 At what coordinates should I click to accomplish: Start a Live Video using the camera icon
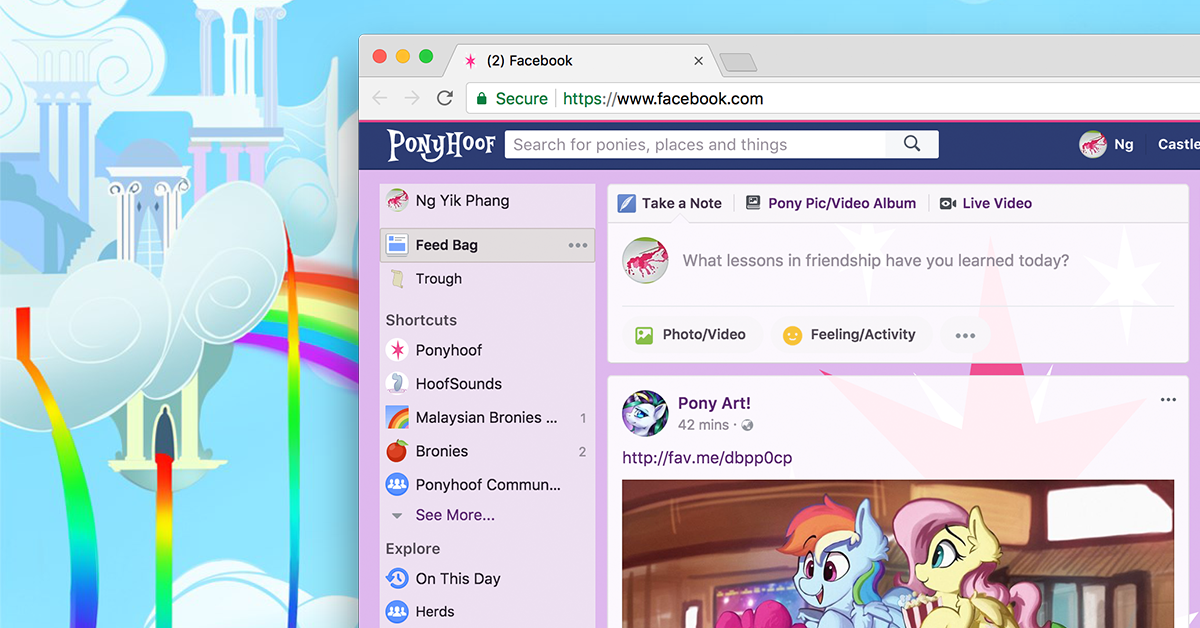(947, 203)
